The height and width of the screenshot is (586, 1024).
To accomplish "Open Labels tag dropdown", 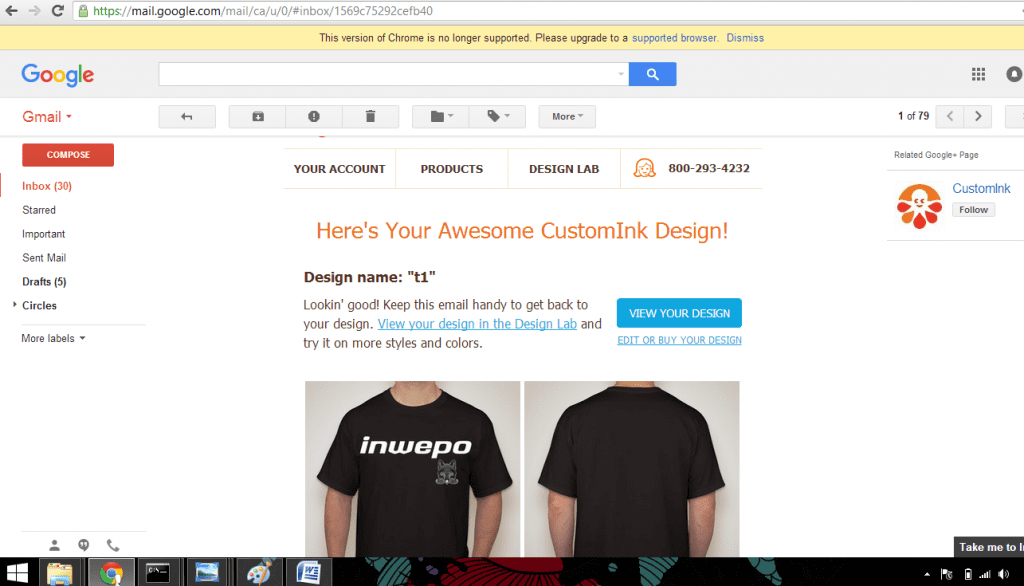I will pos(498,116).
